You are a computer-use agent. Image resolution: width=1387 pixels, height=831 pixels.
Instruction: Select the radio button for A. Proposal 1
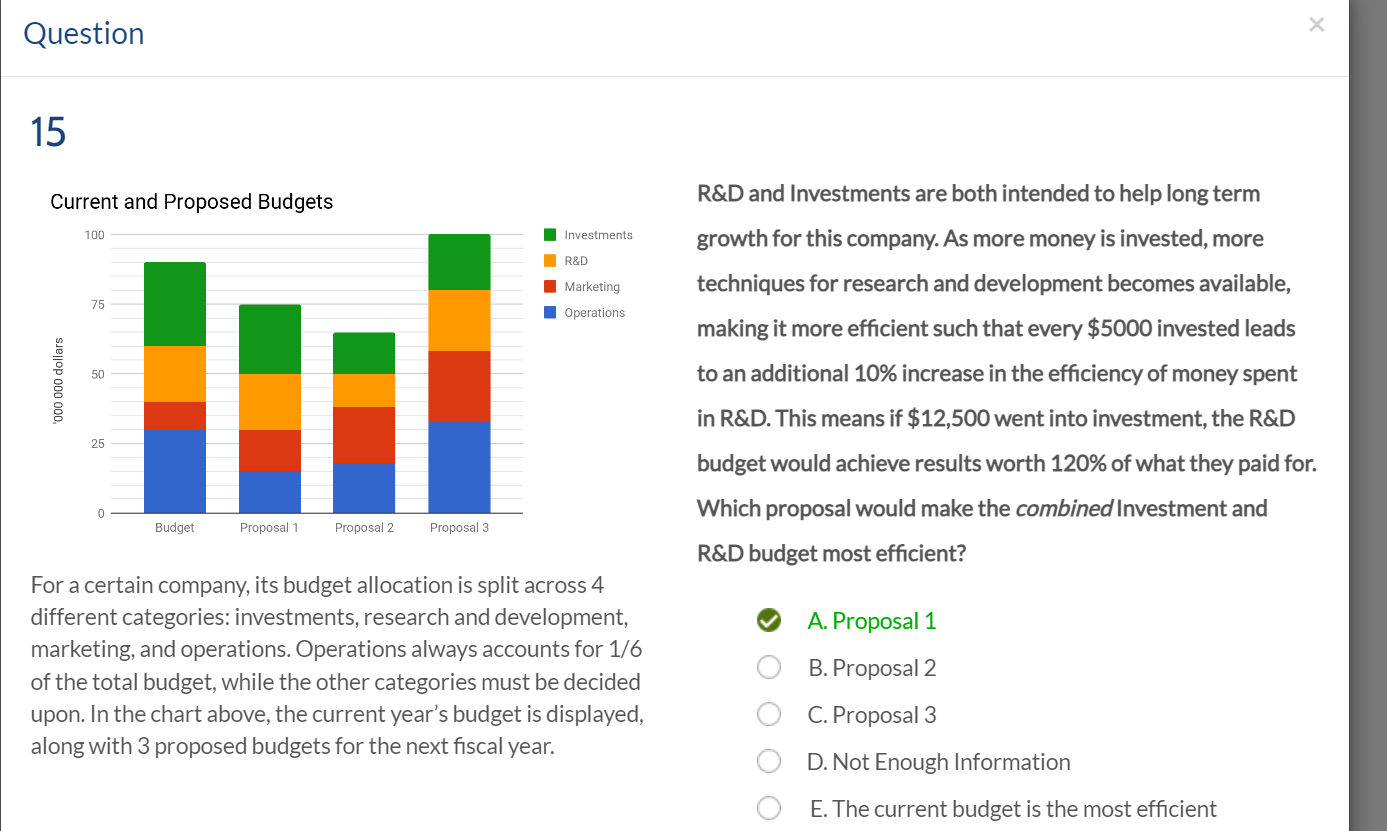[768, 621]
